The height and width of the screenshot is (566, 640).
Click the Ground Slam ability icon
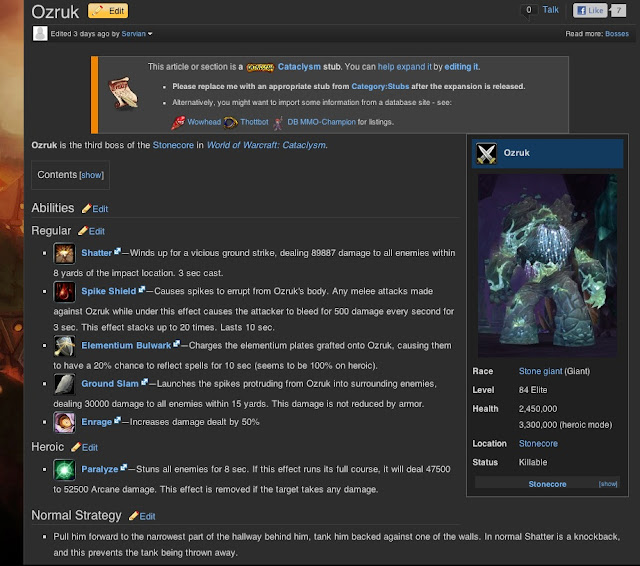point(64,384)
